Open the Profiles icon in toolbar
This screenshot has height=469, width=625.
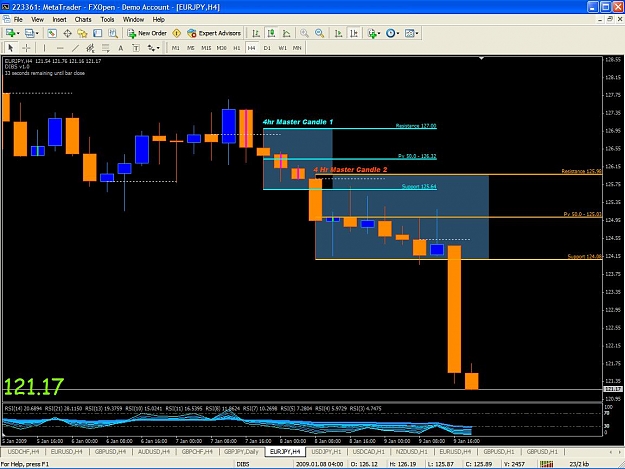pos(29,33)
